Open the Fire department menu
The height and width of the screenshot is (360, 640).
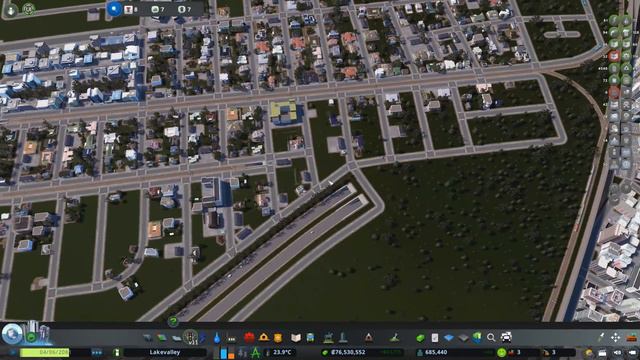click(x=264, y=338)
